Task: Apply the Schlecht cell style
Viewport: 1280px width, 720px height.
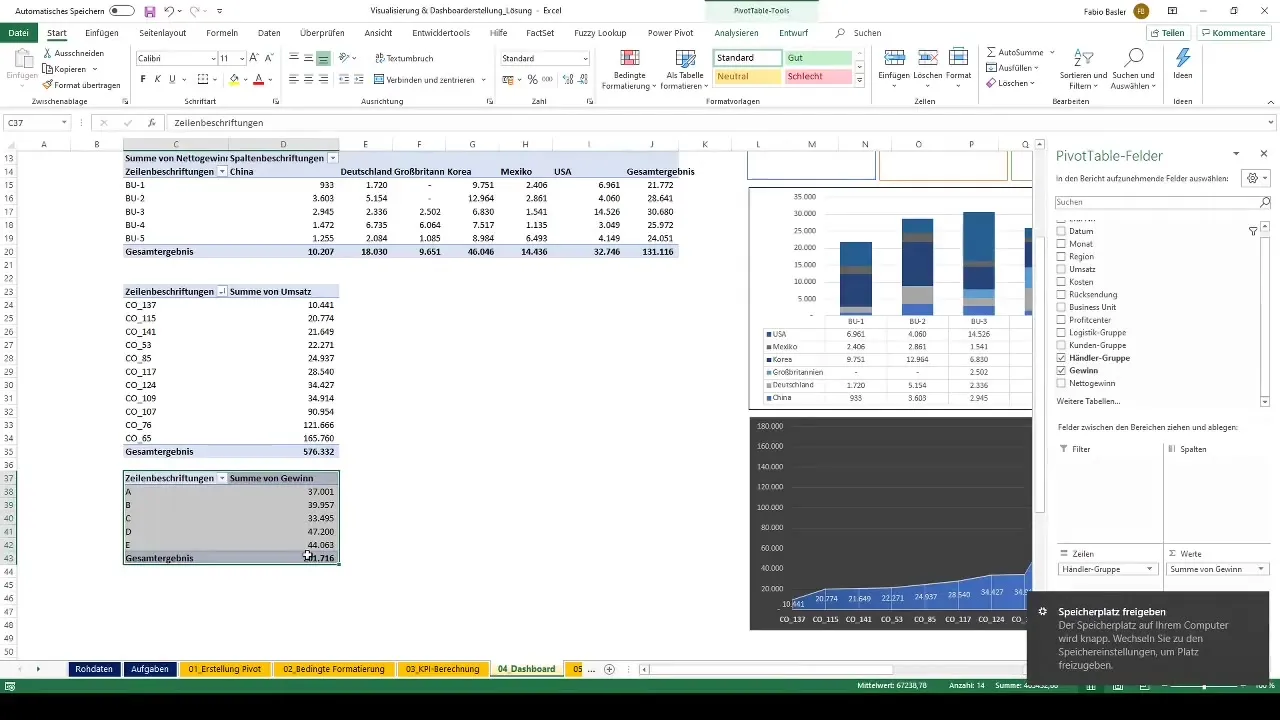Action: (817, 76)
